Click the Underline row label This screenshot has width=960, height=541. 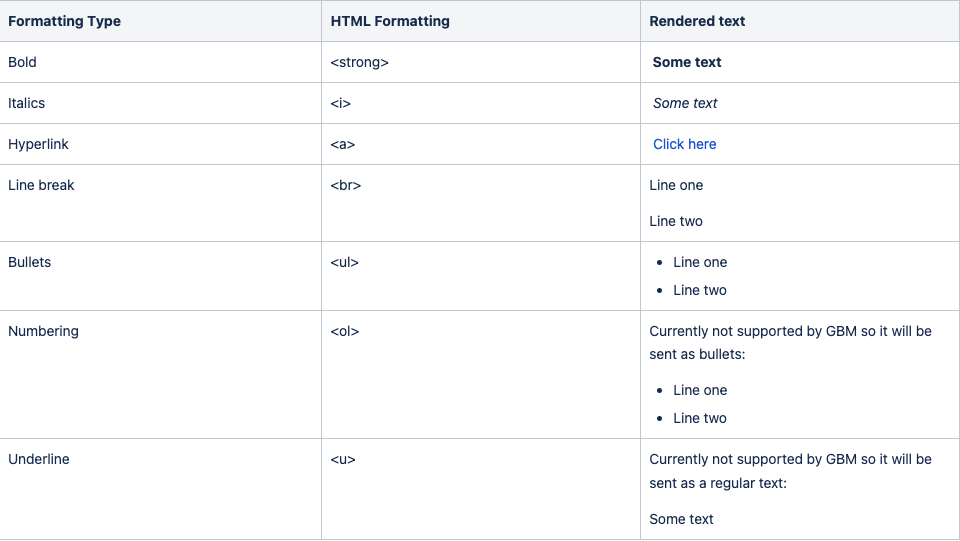tap(39, 460)
